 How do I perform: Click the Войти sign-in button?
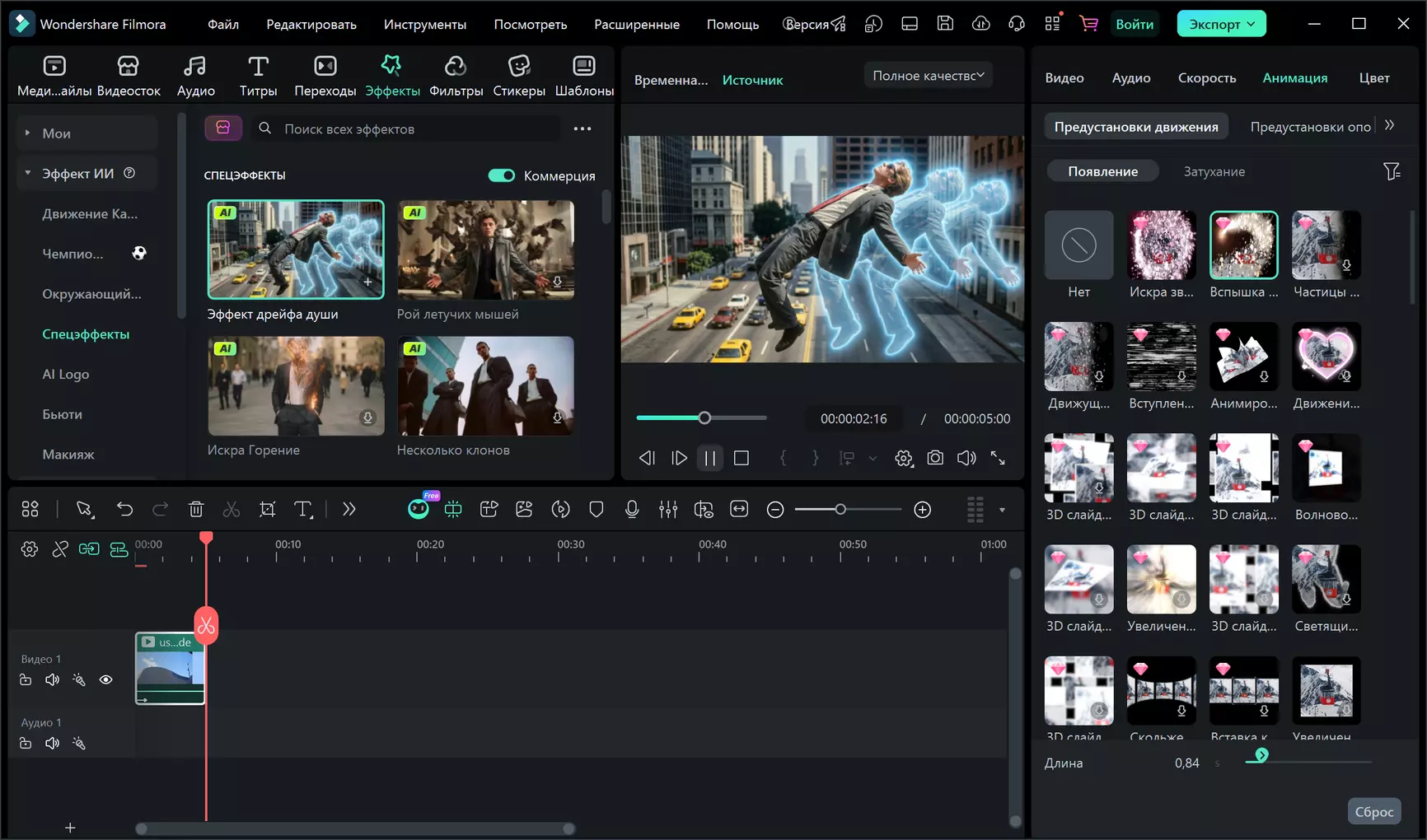(x=1135, y=24)
